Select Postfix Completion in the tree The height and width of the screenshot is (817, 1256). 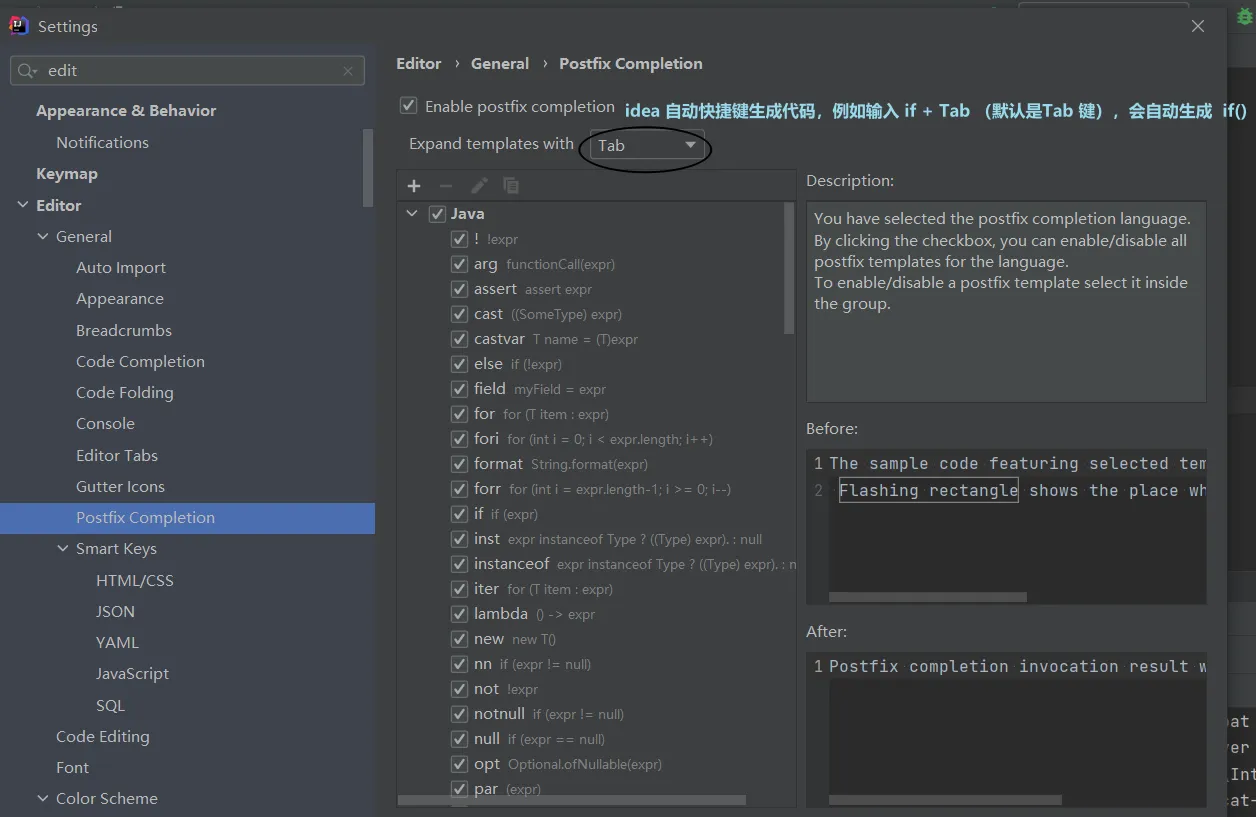[x=187, y=518]
